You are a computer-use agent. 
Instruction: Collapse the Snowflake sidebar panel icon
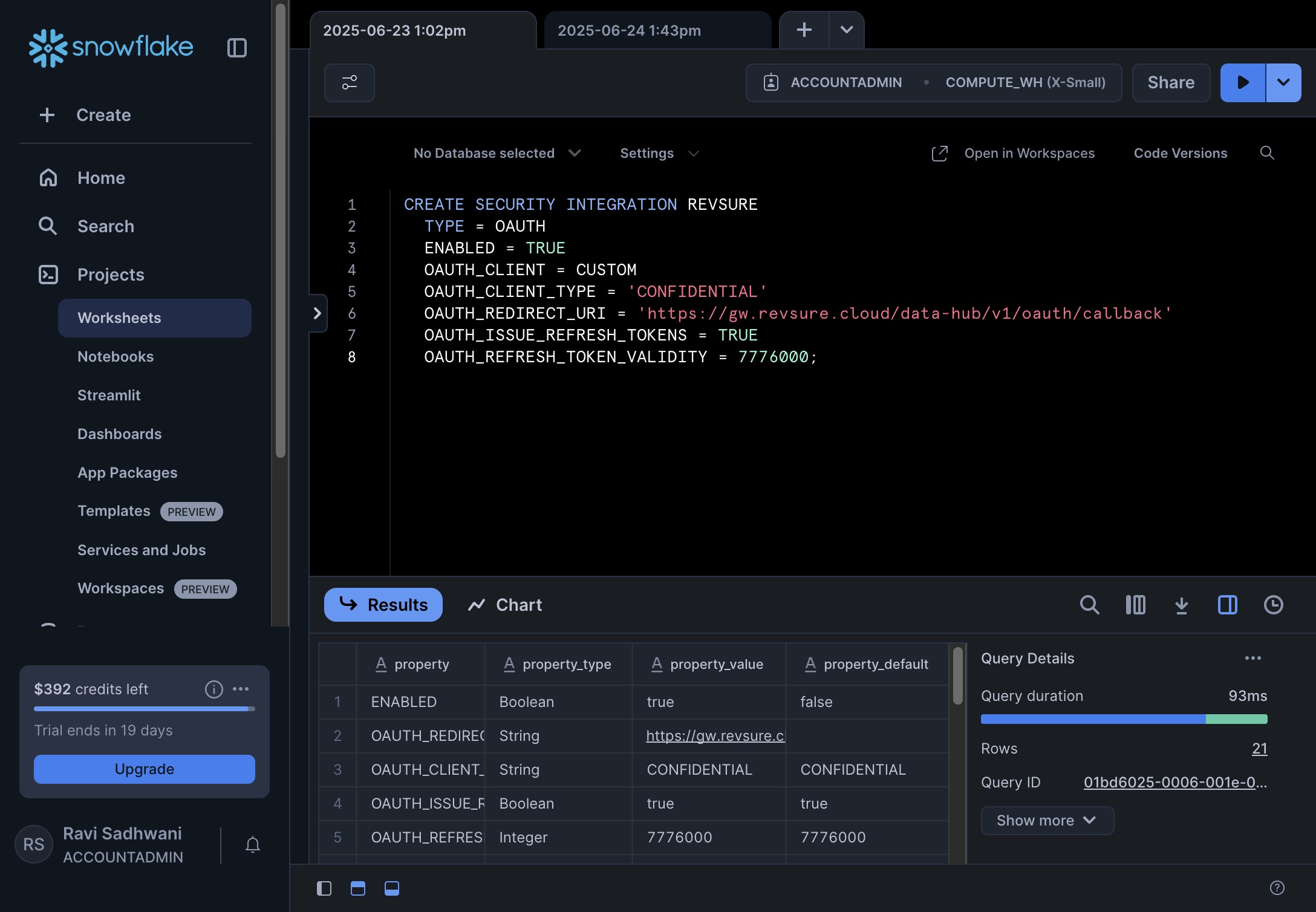click(x=236, y=48)
